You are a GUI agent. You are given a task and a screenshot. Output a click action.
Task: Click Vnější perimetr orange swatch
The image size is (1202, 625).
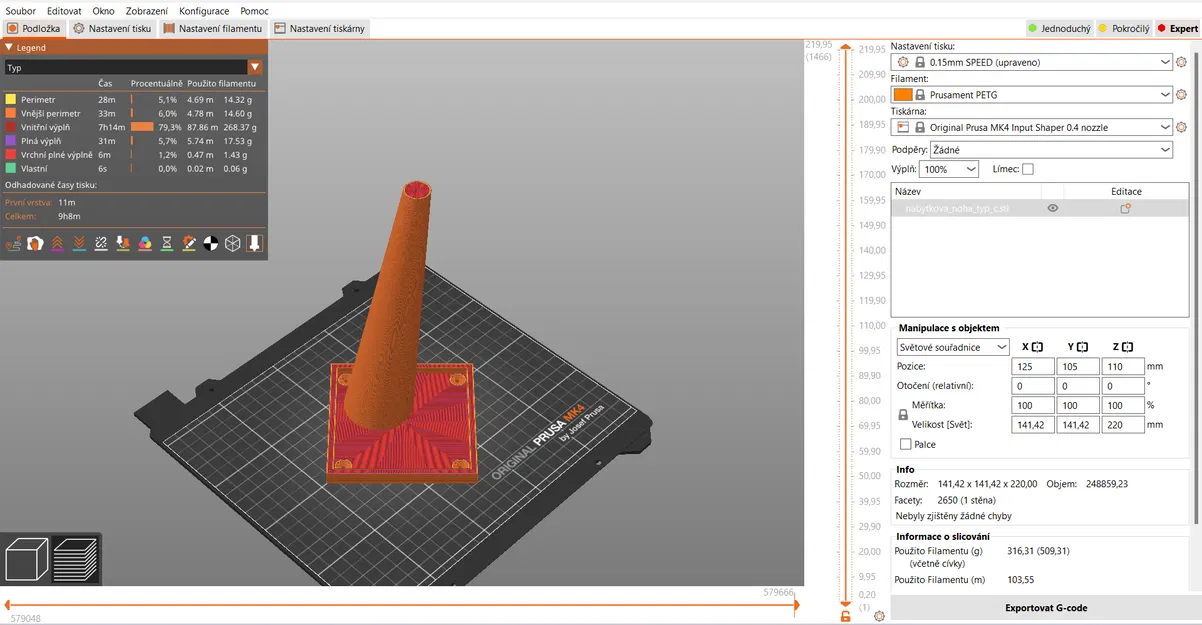(10, 113)
